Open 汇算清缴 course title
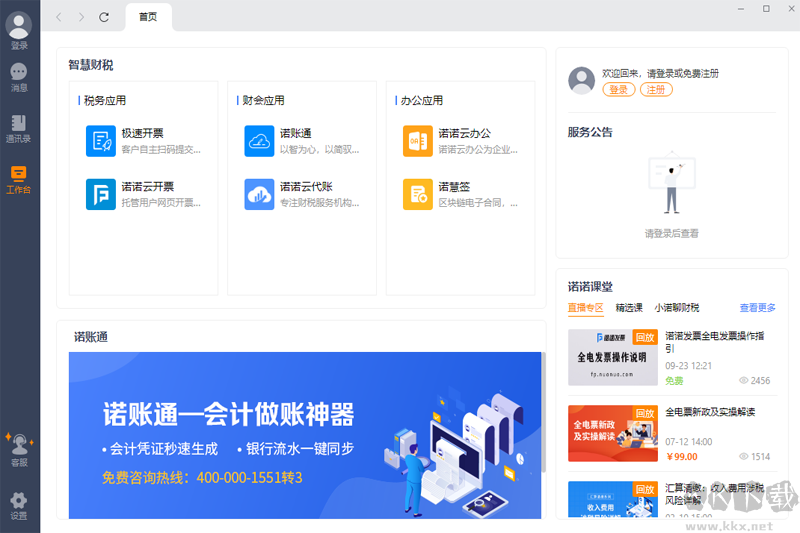The height and width of the screenshot is (533, 800). (714, 494)
